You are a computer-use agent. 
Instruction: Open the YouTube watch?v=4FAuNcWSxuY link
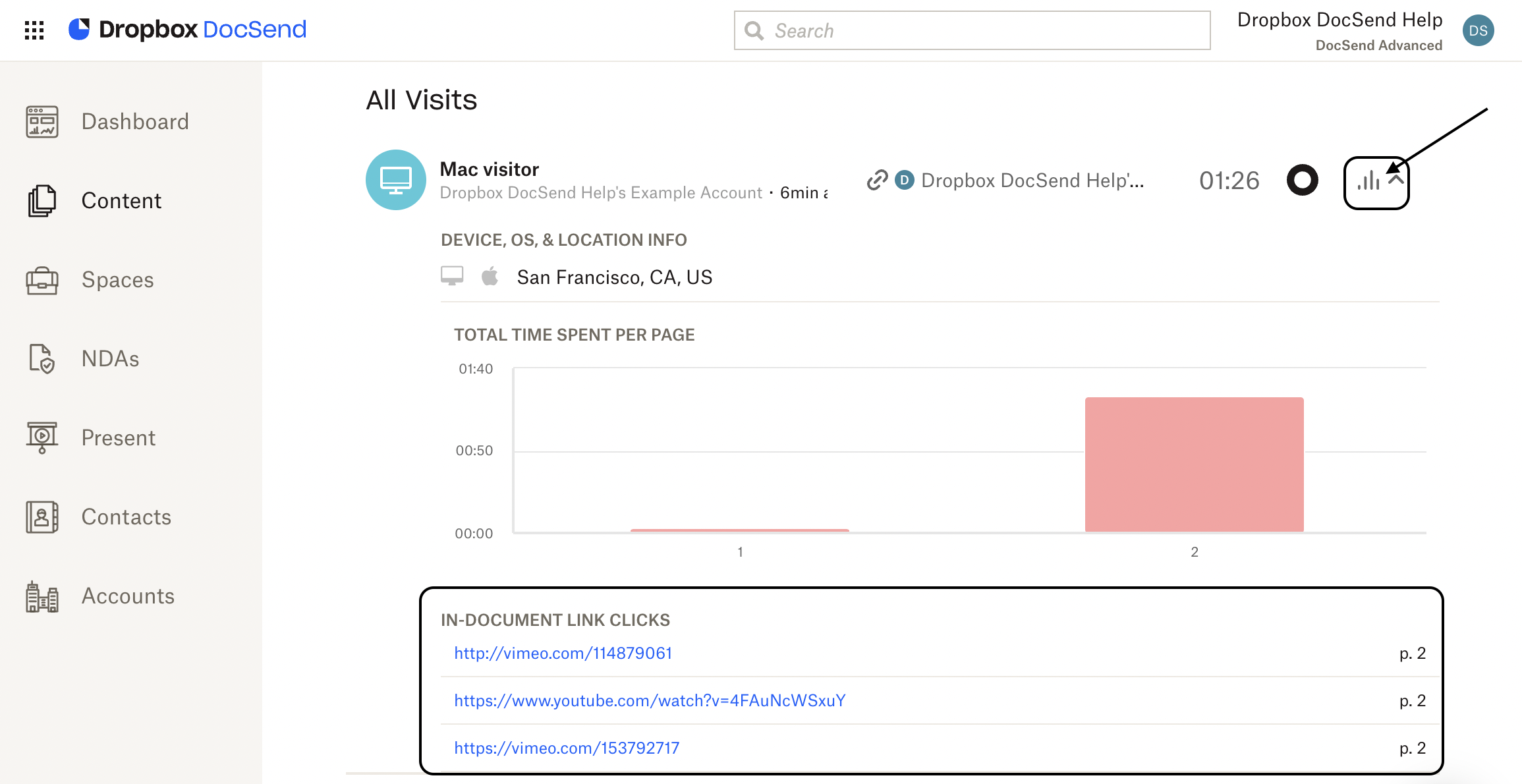pyautogui.click(x=650, y=700)
